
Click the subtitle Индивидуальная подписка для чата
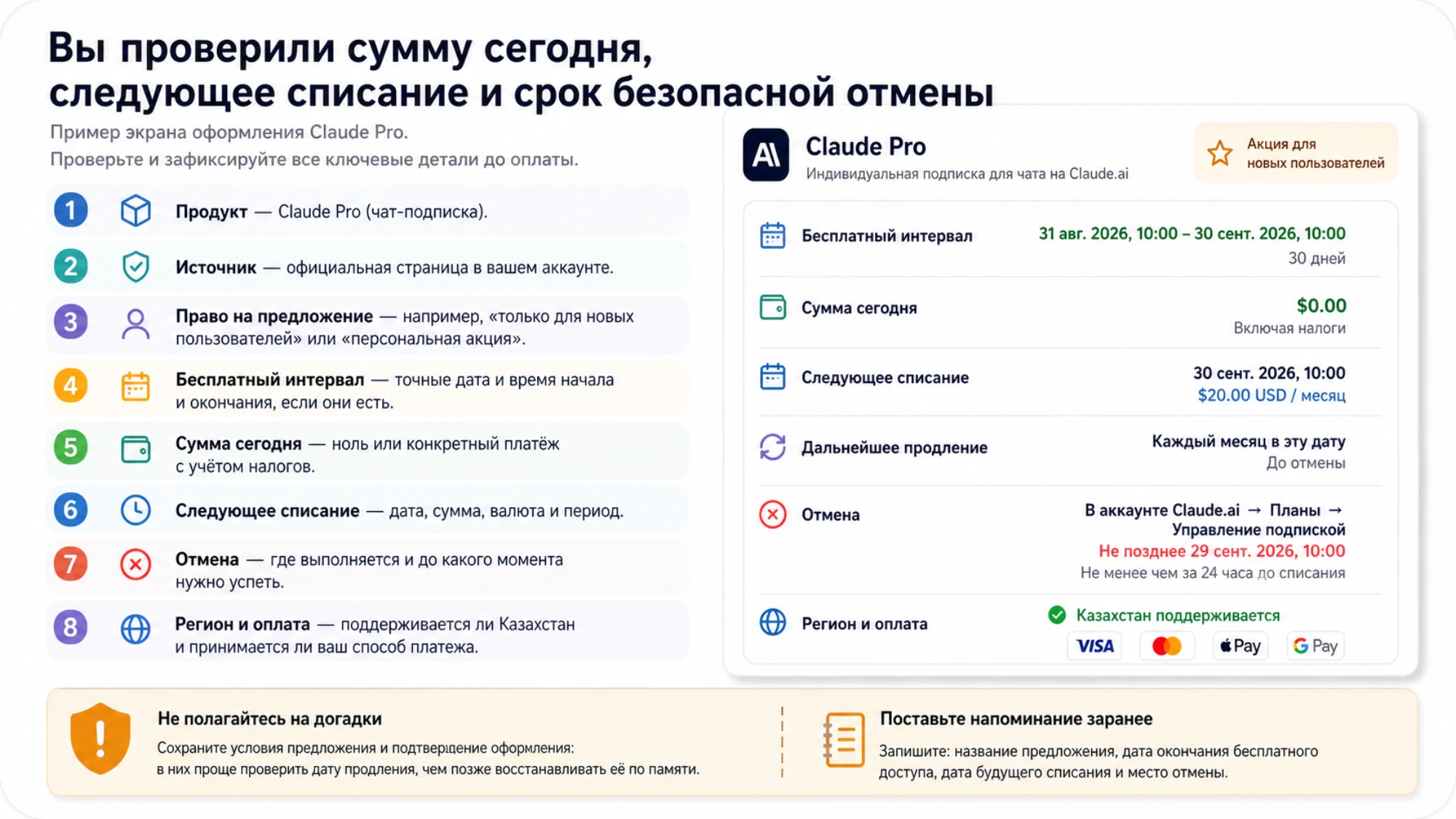coord(967,174)
